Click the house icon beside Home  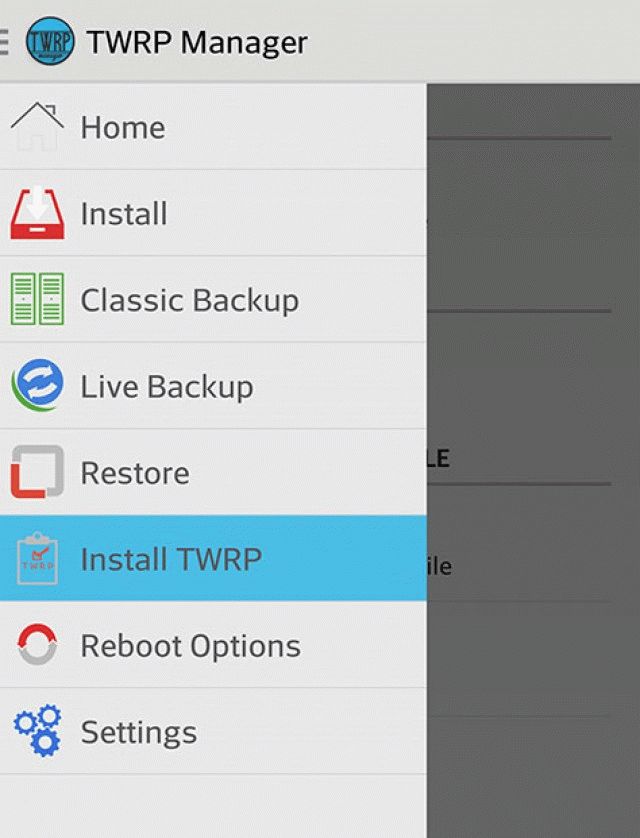37,127
